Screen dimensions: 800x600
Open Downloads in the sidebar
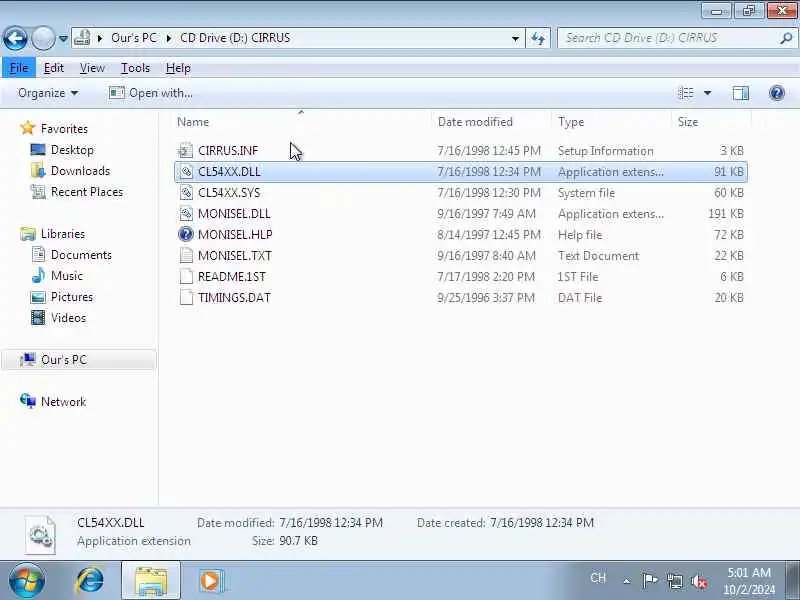[80, 171]
